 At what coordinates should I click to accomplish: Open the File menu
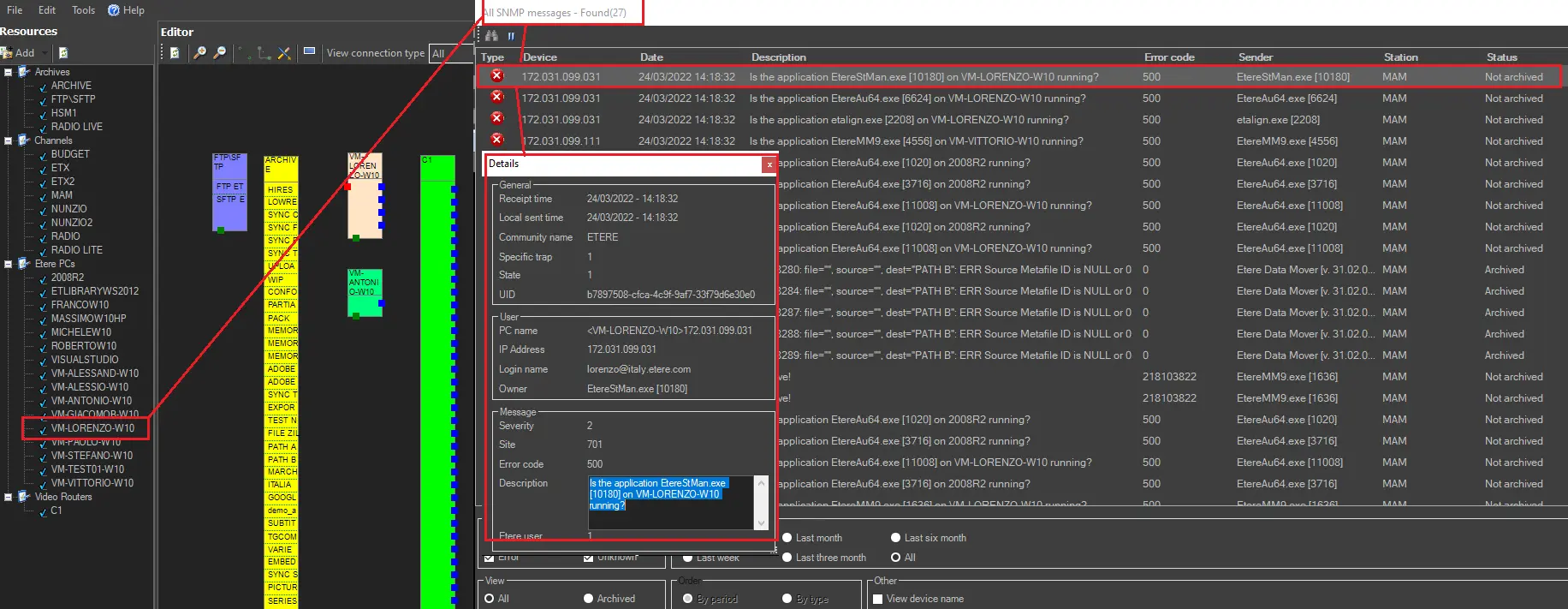tap(15, 10)
